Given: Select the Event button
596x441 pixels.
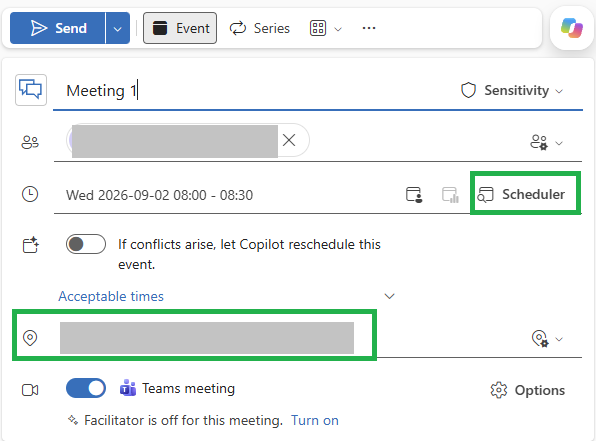Looking at the screenshot, I should (180, 28).
